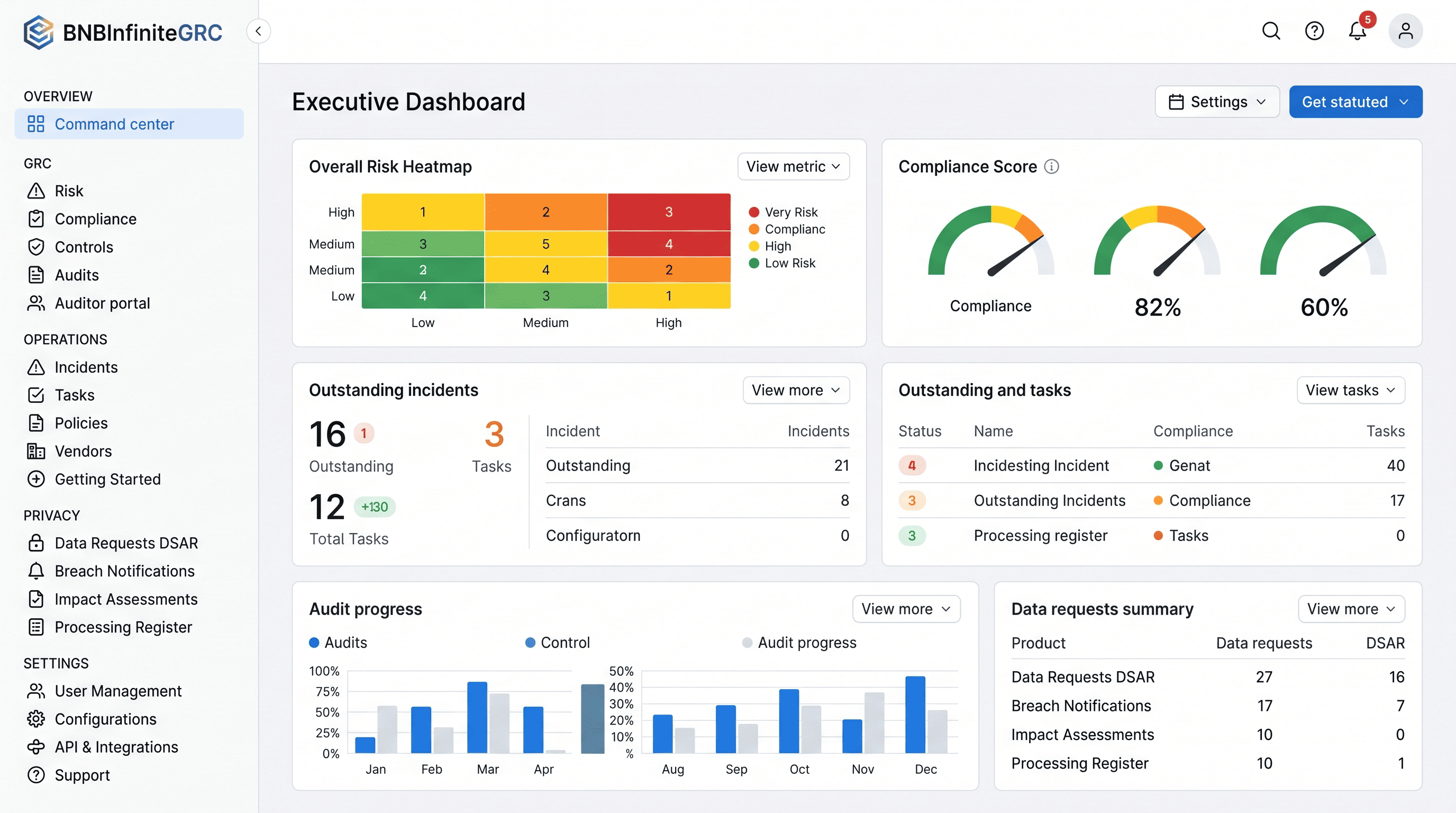Open API & Integrations settings

coord(116,747)
